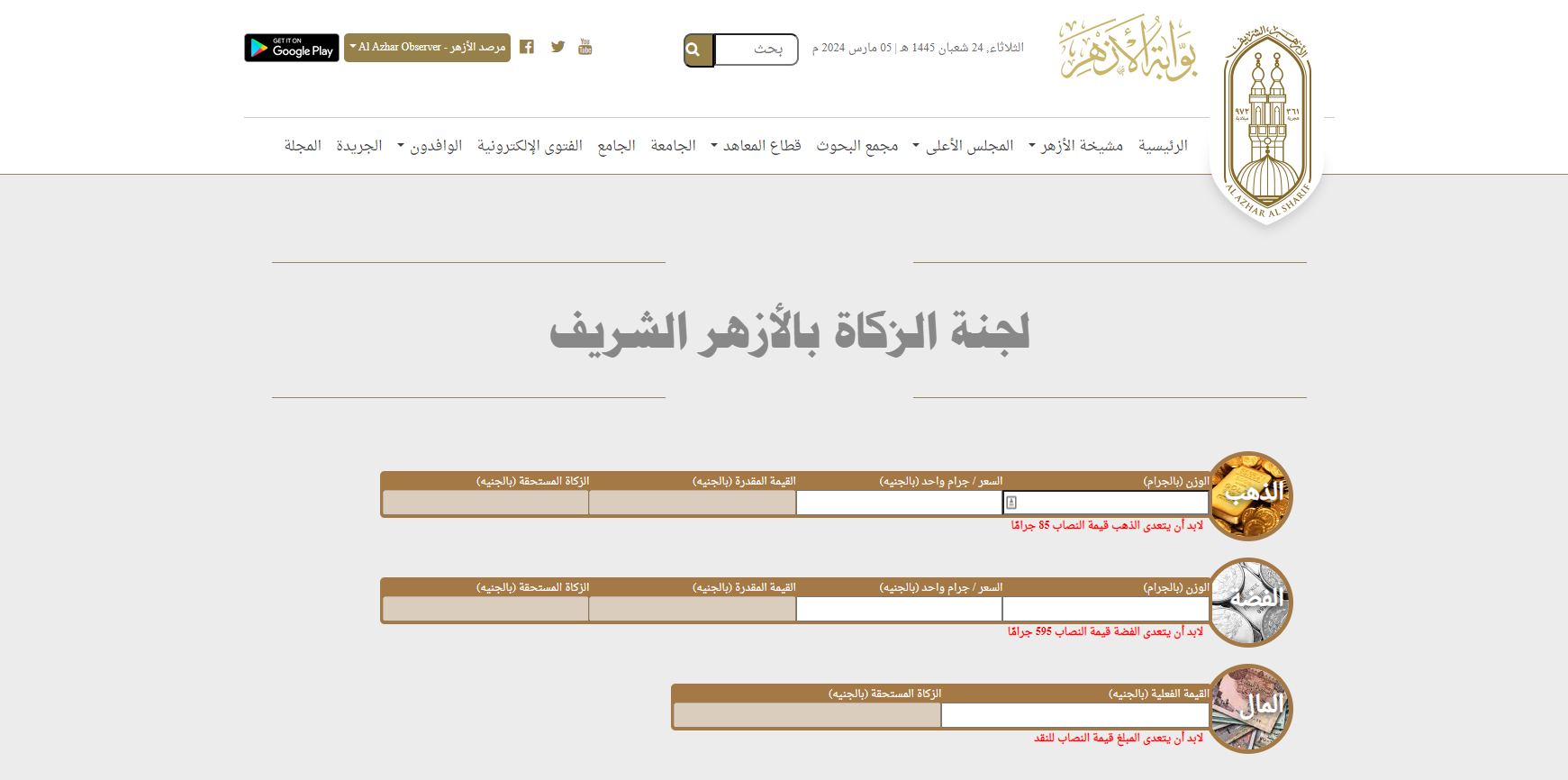Click the money nisab warning text
Viewport: 1568px width, 780px height.
click(1119, 738)
